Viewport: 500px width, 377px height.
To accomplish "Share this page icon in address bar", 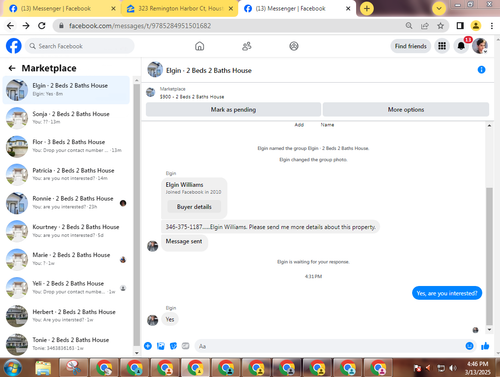I will pyautogui.click(x=425, y=26).
